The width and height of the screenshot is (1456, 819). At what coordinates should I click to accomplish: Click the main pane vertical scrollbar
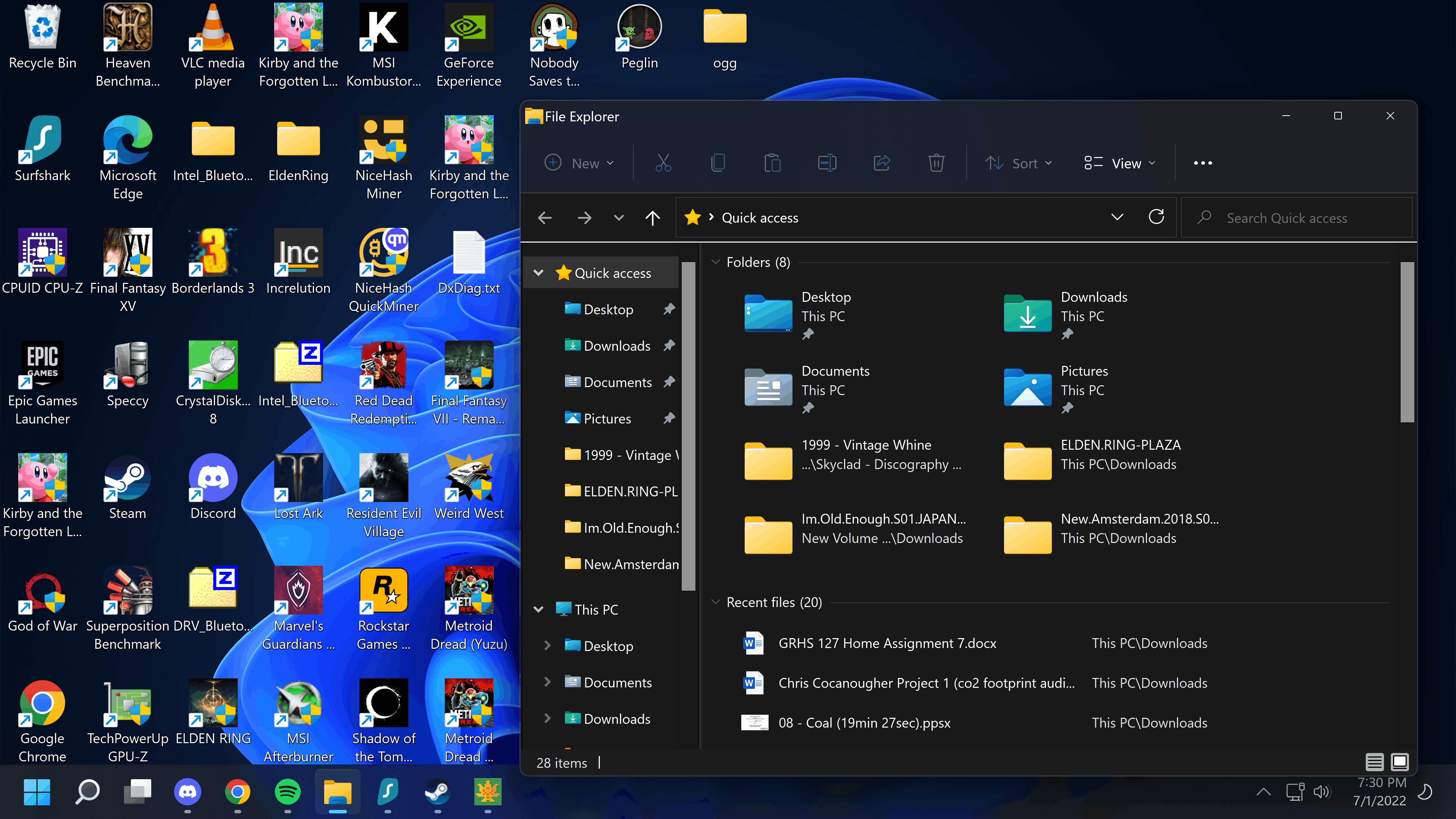click(x=1407, y=342)
